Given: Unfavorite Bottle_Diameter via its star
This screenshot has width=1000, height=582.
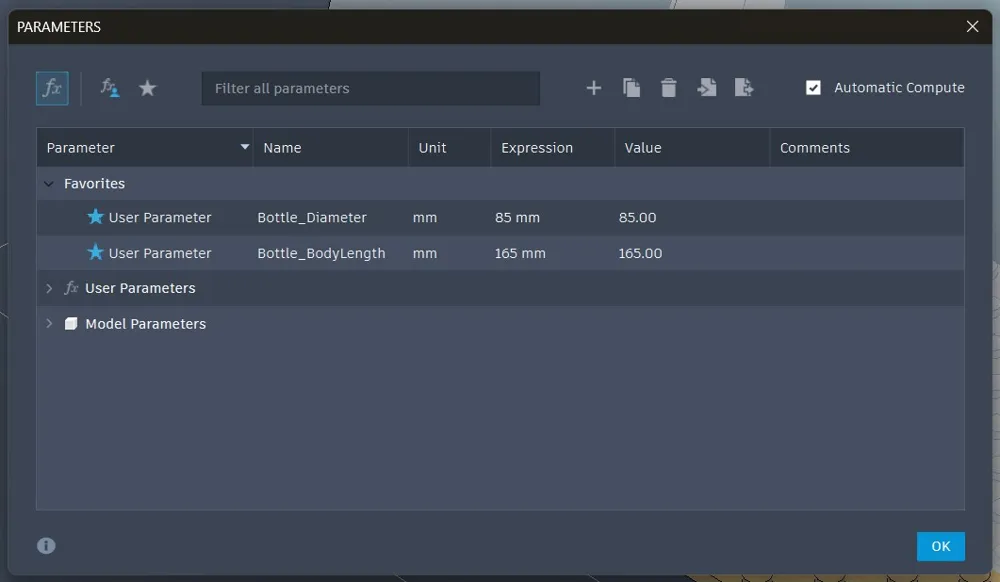Looking at the screenshot, I should click(x=95, y=217).
